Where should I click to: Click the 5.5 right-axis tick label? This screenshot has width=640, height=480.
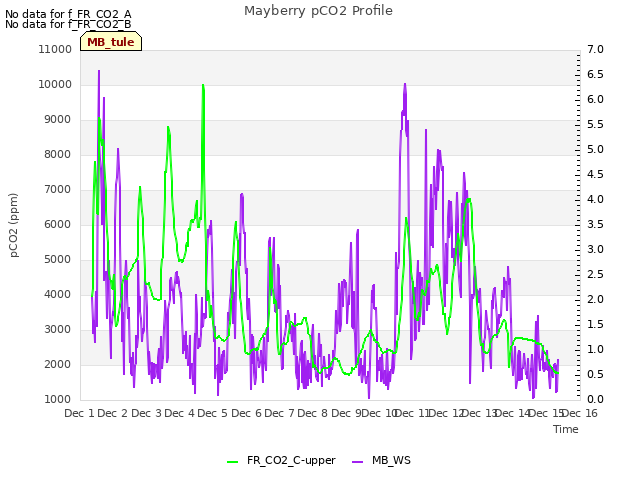(595, 124)
